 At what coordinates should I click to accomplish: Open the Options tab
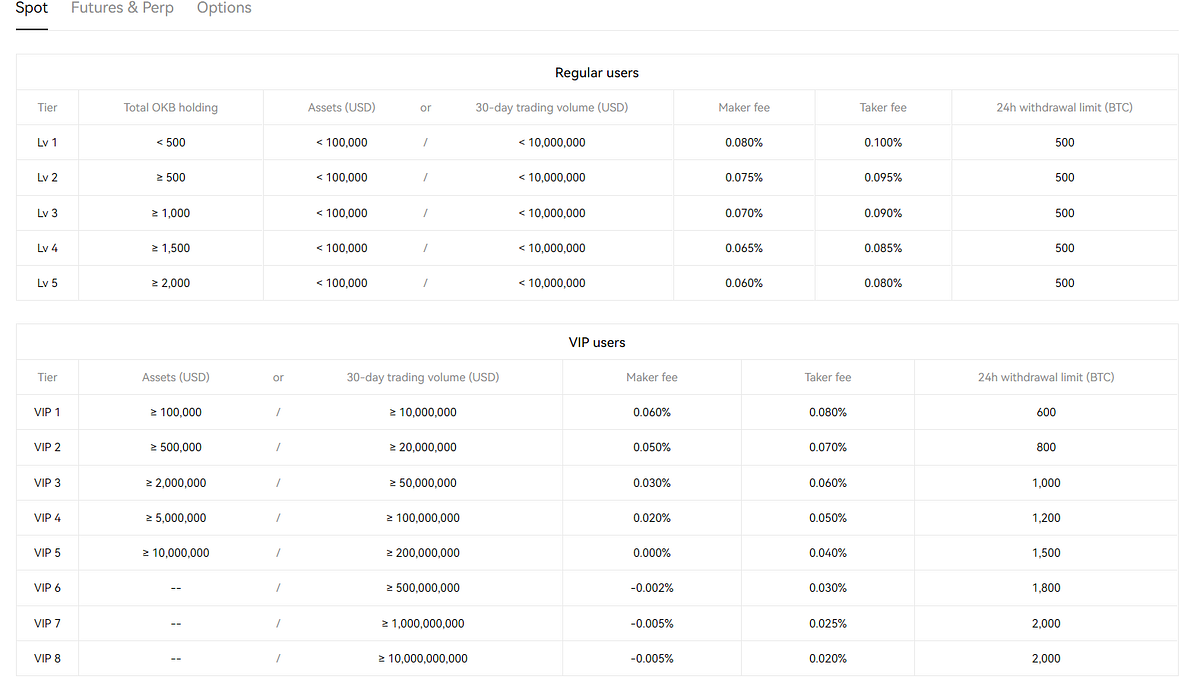(x=224, y=8)
